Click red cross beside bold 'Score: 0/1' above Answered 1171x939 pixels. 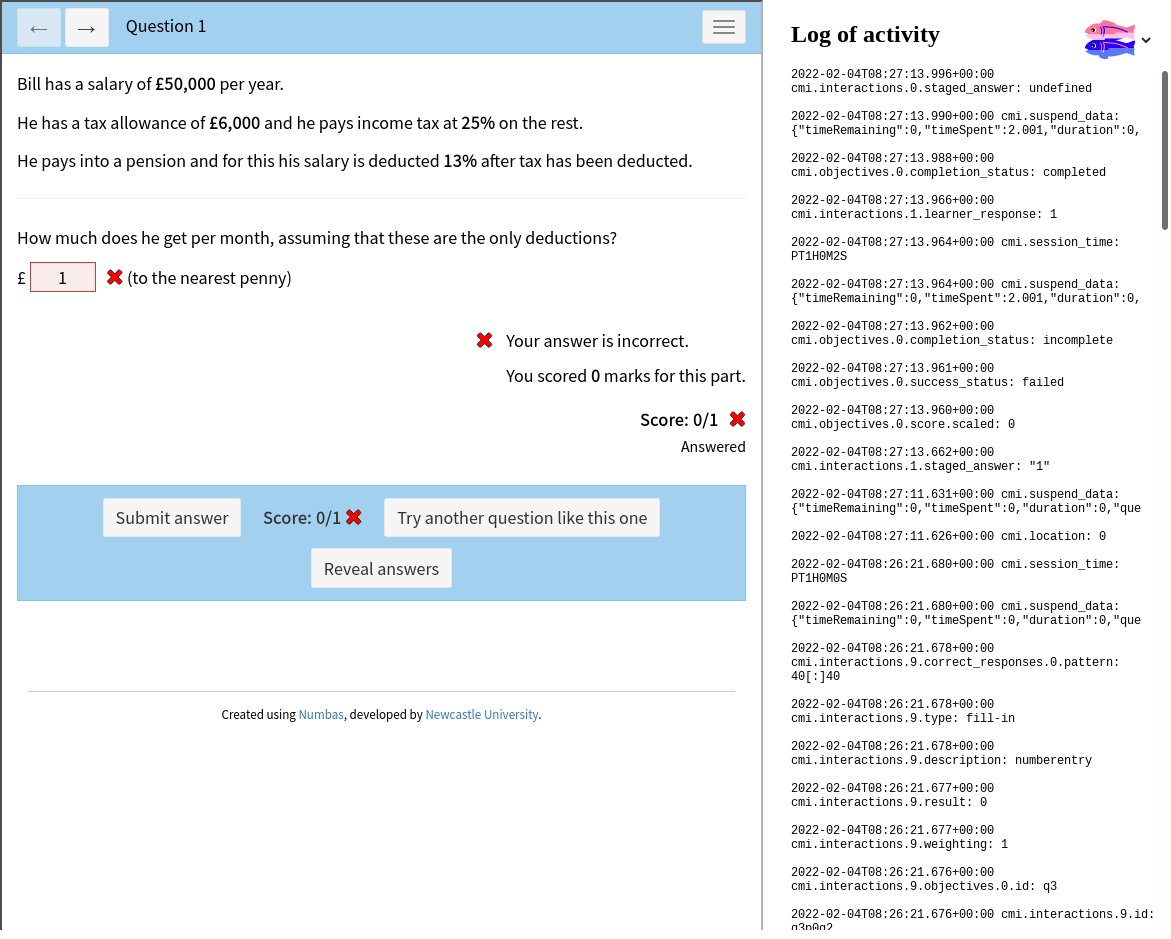737,420
